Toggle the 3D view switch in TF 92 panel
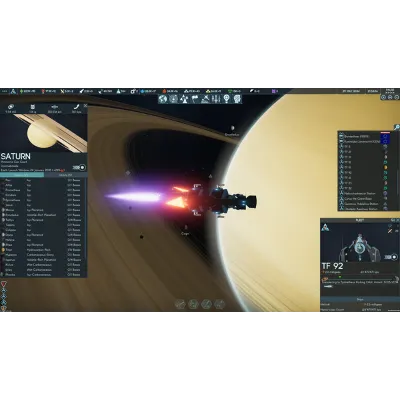 coord(392,257)
